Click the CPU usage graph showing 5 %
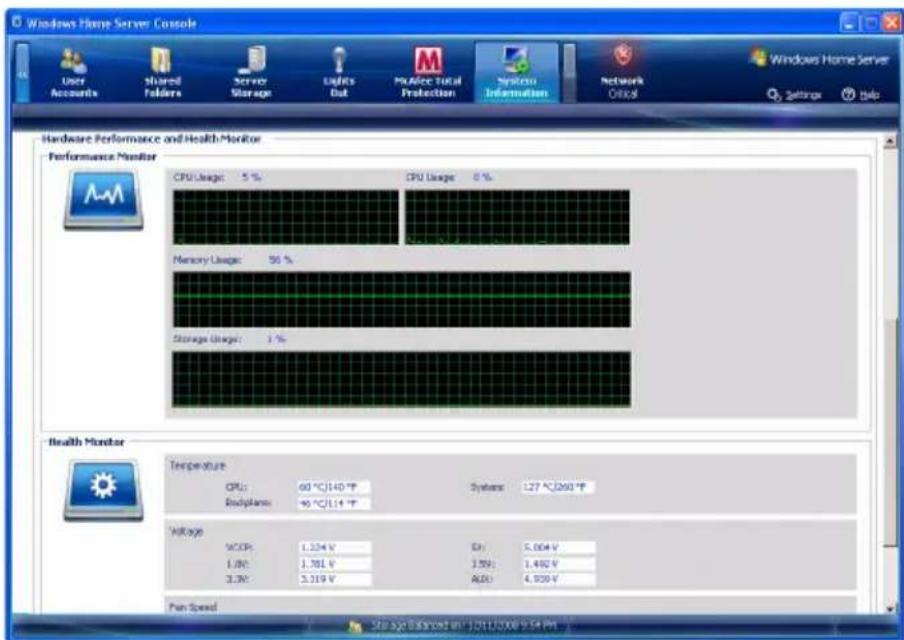The image size is (904, 640). pyautogui.click(x=285, y=217)
